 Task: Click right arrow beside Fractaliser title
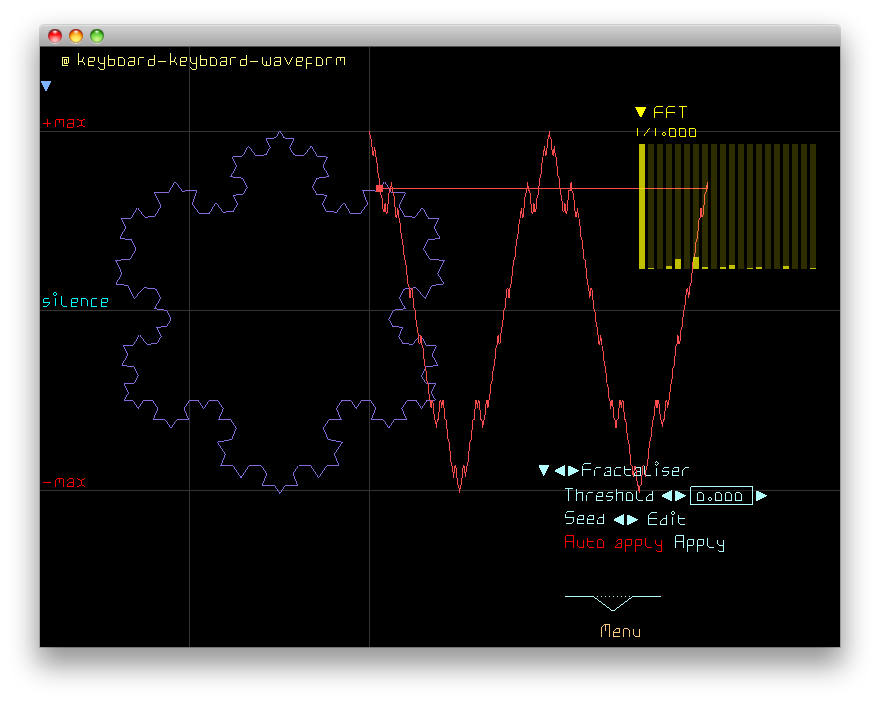(573, 471)
